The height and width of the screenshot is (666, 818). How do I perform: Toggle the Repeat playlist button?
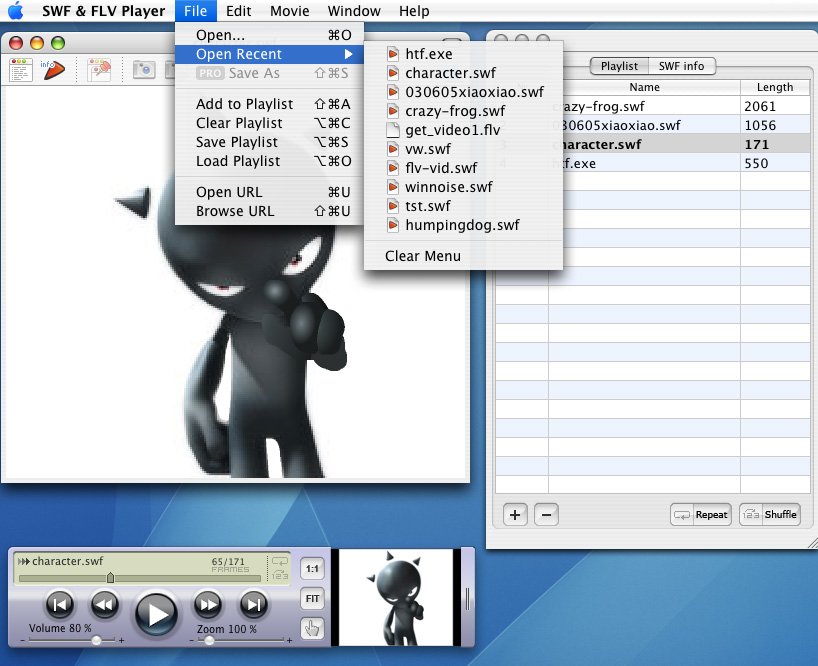click(701, 515)
